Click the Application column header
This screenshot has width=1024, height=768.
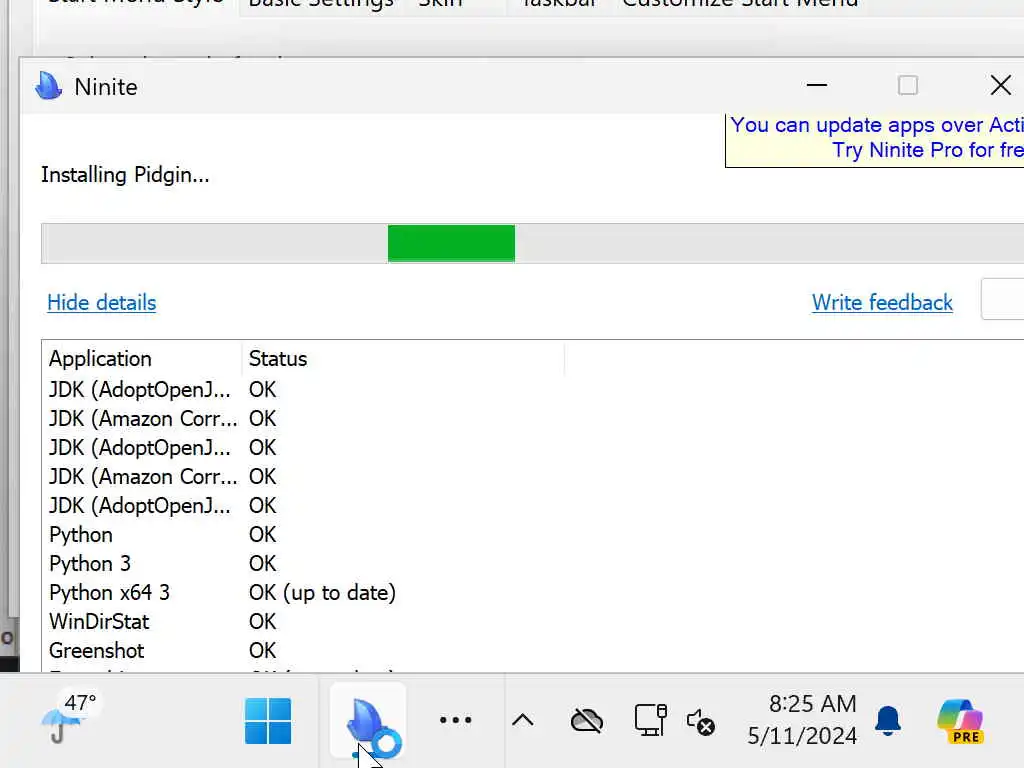(142, 359)
